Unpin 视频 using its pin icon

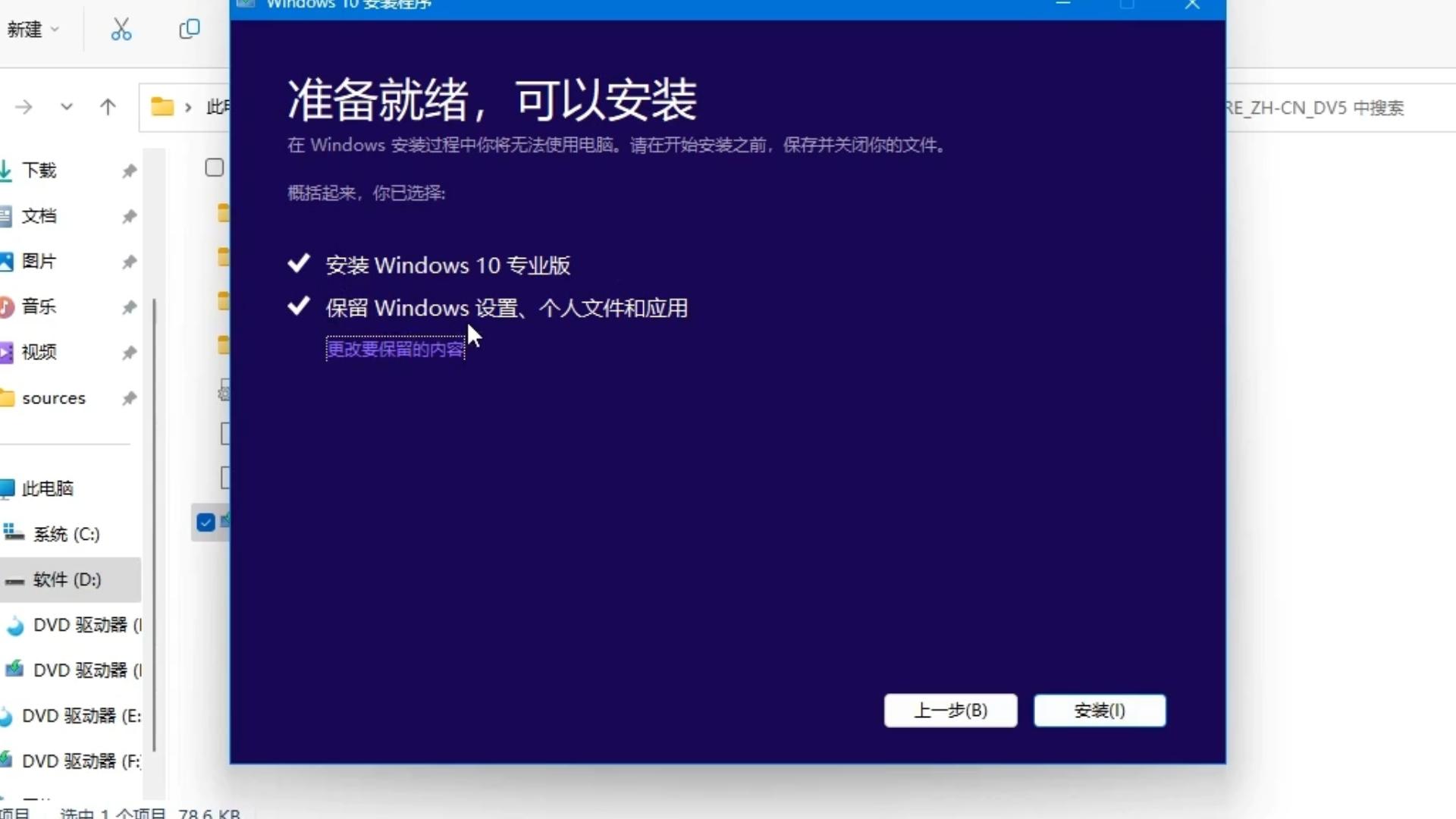(x=130, y=353)
